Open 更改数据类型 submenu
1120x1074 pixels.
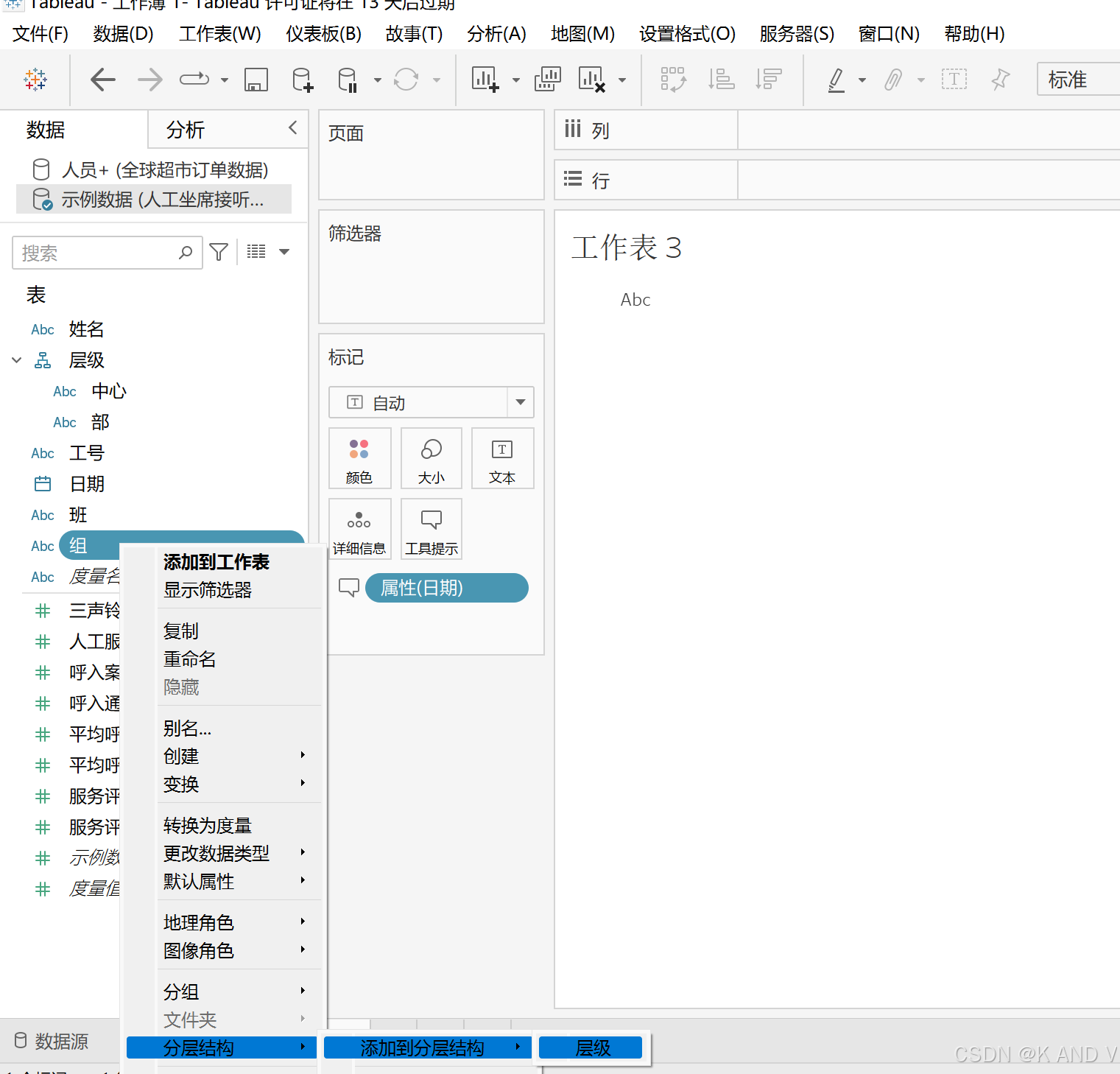click(x=216, y=854)
